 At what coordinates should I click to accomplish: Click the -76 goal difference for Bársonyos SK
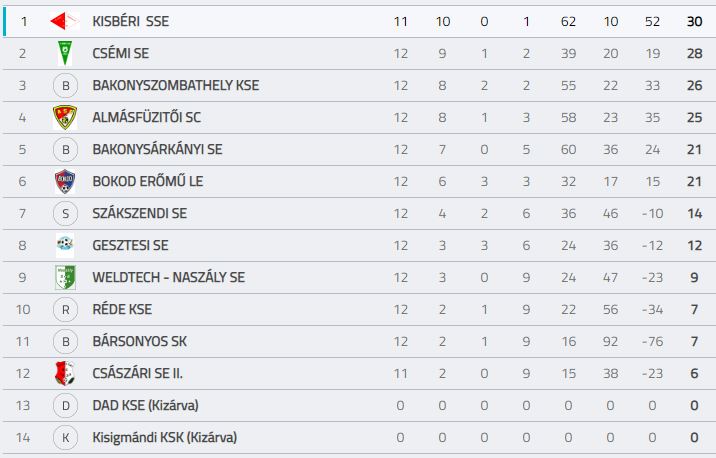click(652, 341)
